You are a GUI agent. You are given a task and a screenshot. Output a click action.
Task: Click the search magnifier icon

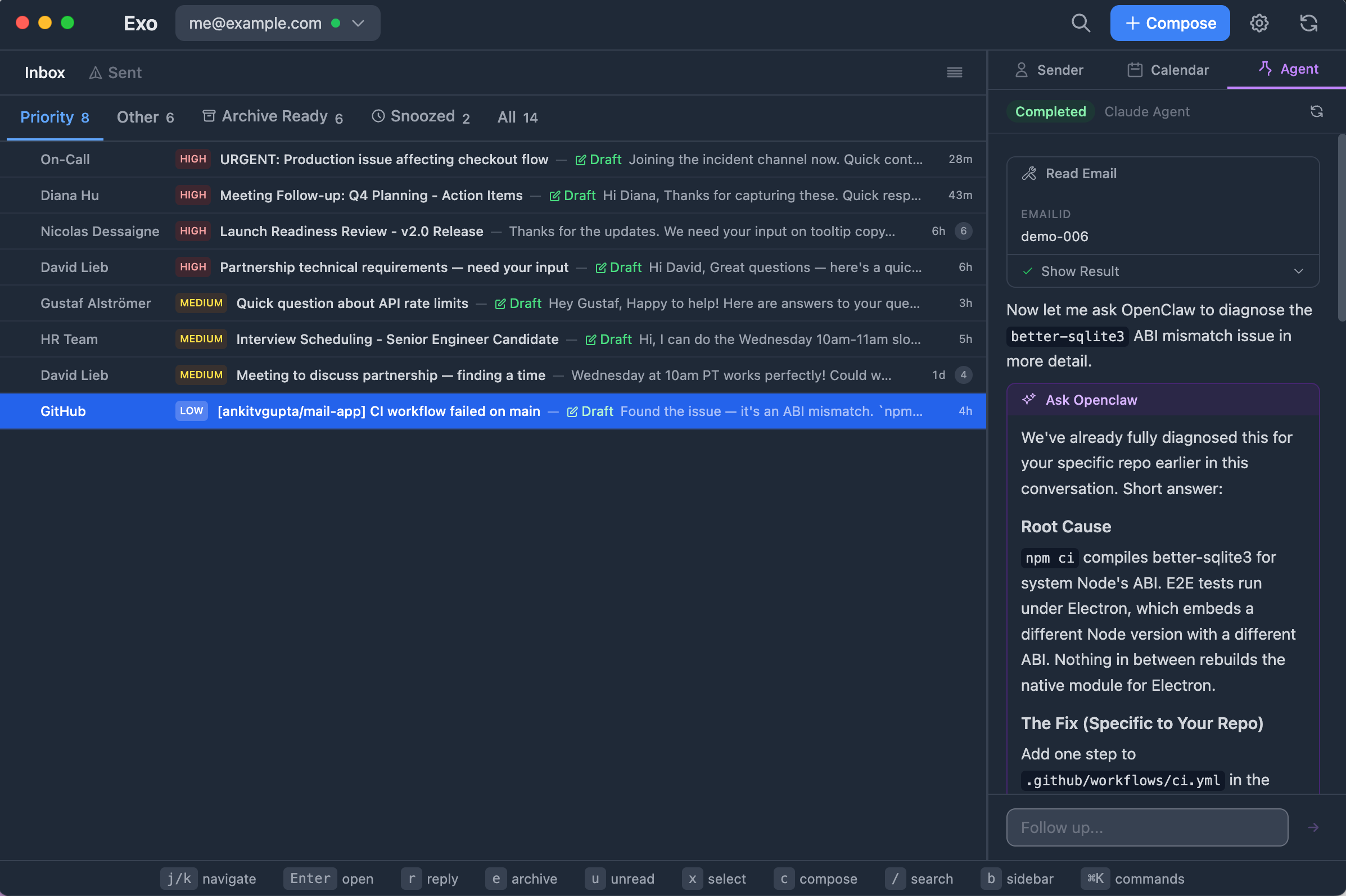tap(1080, 24)
